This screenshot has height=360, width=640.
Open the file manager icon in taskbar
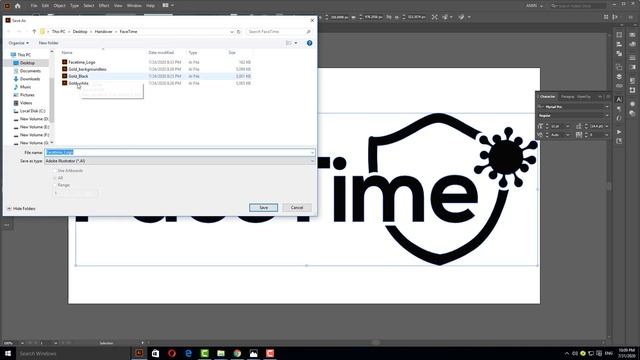[x=221, y=353]
